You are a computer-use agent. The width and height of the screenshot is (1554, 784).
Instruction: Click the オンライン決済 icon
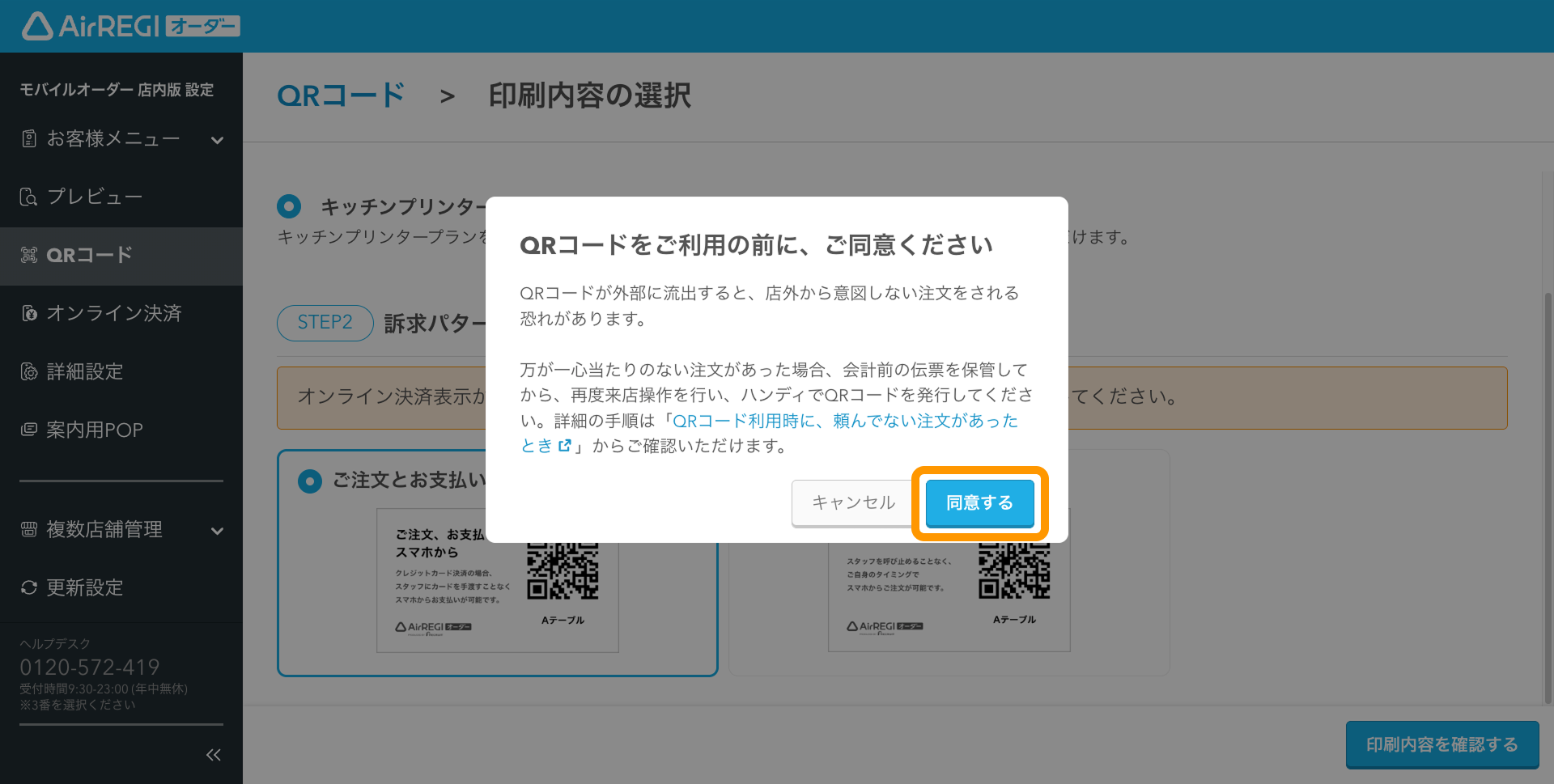click(29, 313)
